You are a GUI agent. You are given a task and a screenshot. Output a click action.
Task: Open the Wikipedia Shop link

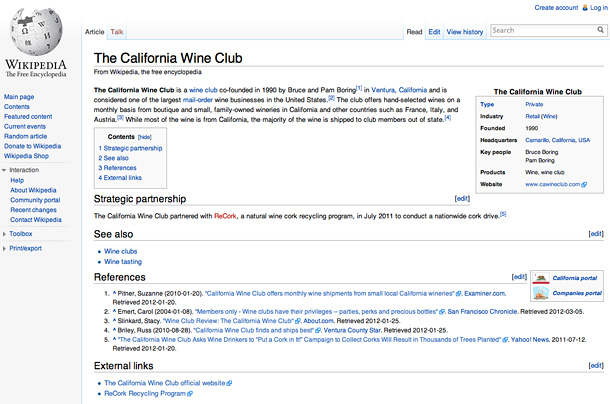26,156
